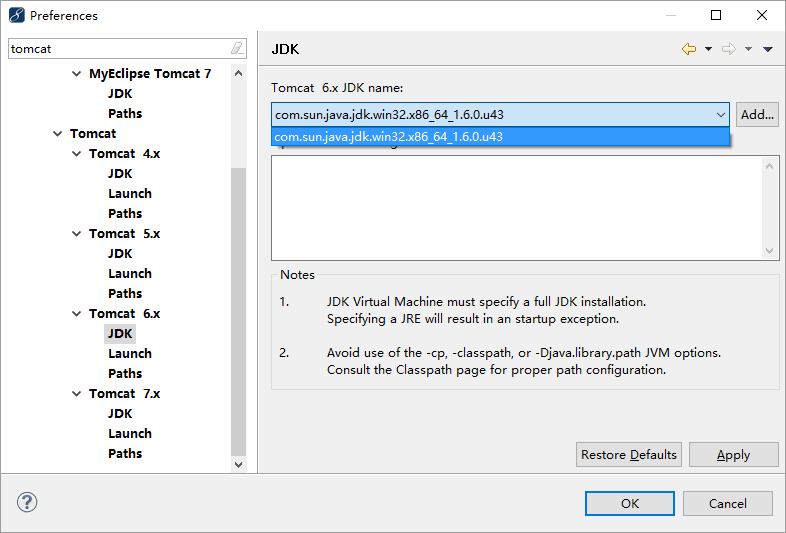Collapse the Tomcat 7.x node

point(77,394)
